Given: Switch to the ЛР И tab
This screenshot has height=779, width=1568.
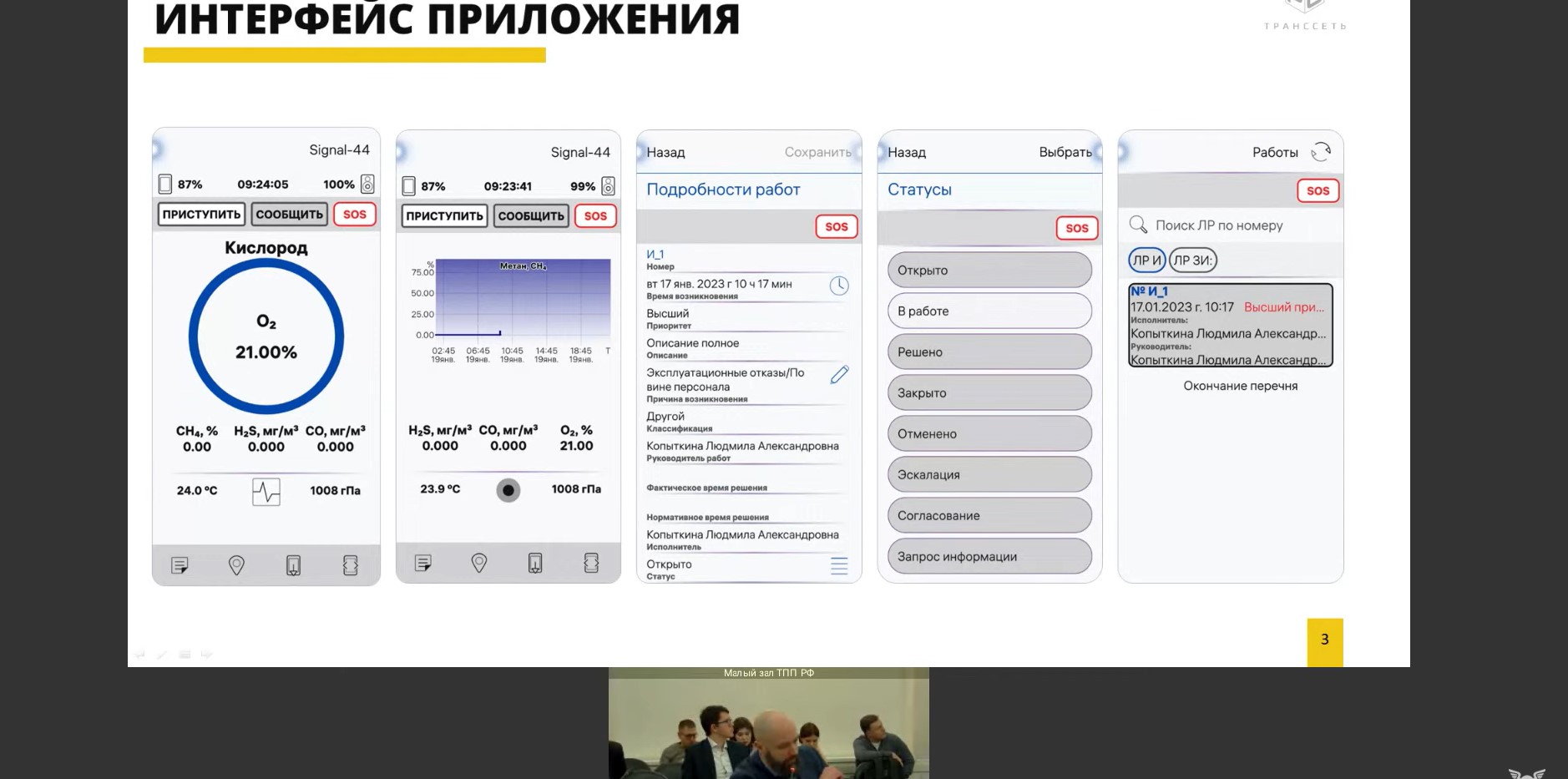Looking at the screenshot, I should point(1147,261).
